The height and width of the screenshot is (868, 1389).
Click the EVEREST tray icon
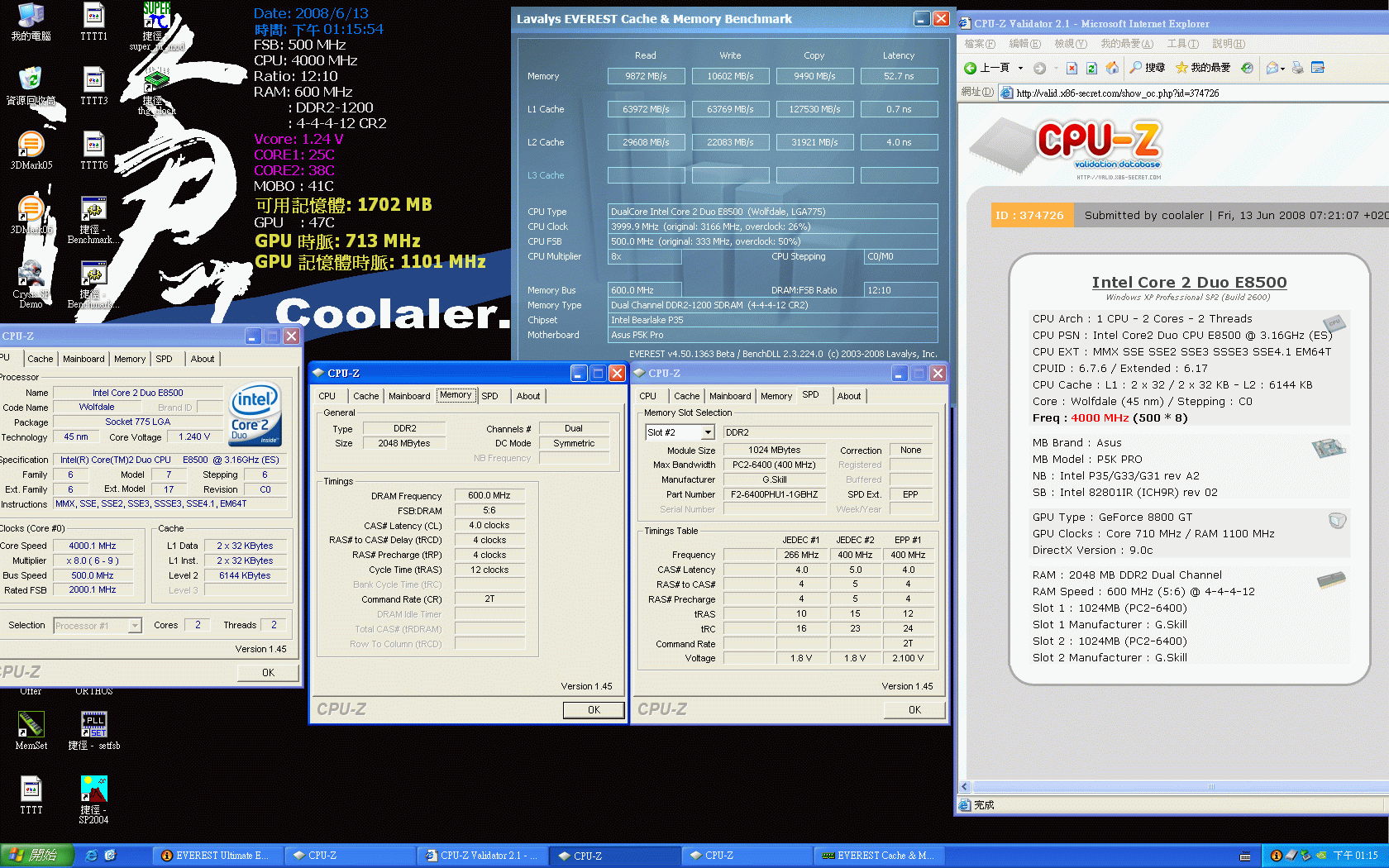tap(1276, 856)
